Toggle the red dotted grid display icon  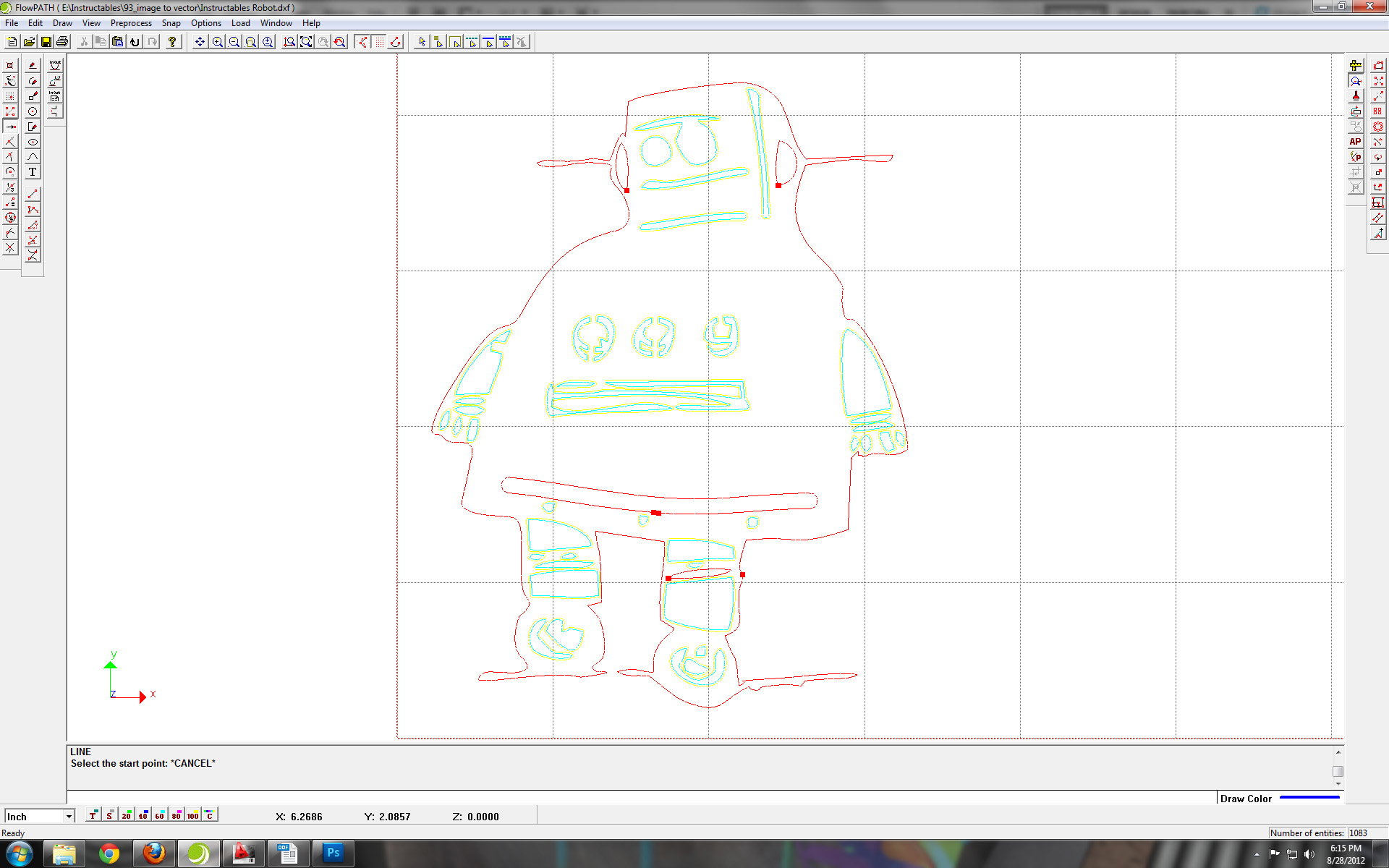379,42
